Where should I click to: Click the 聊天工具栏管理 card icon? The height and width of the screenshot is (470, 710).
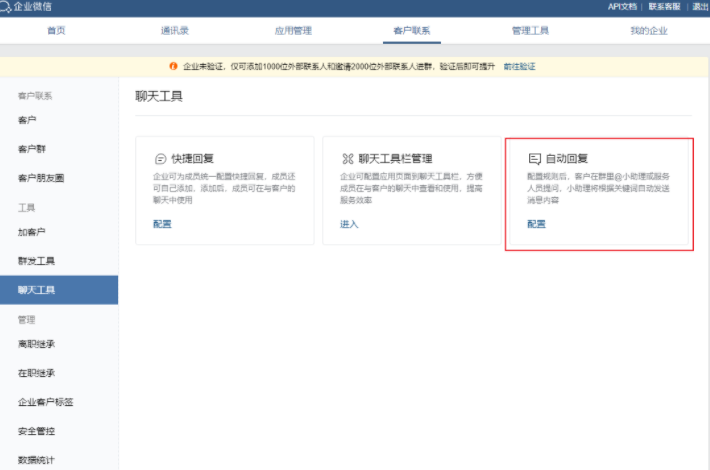pos(348,159)
